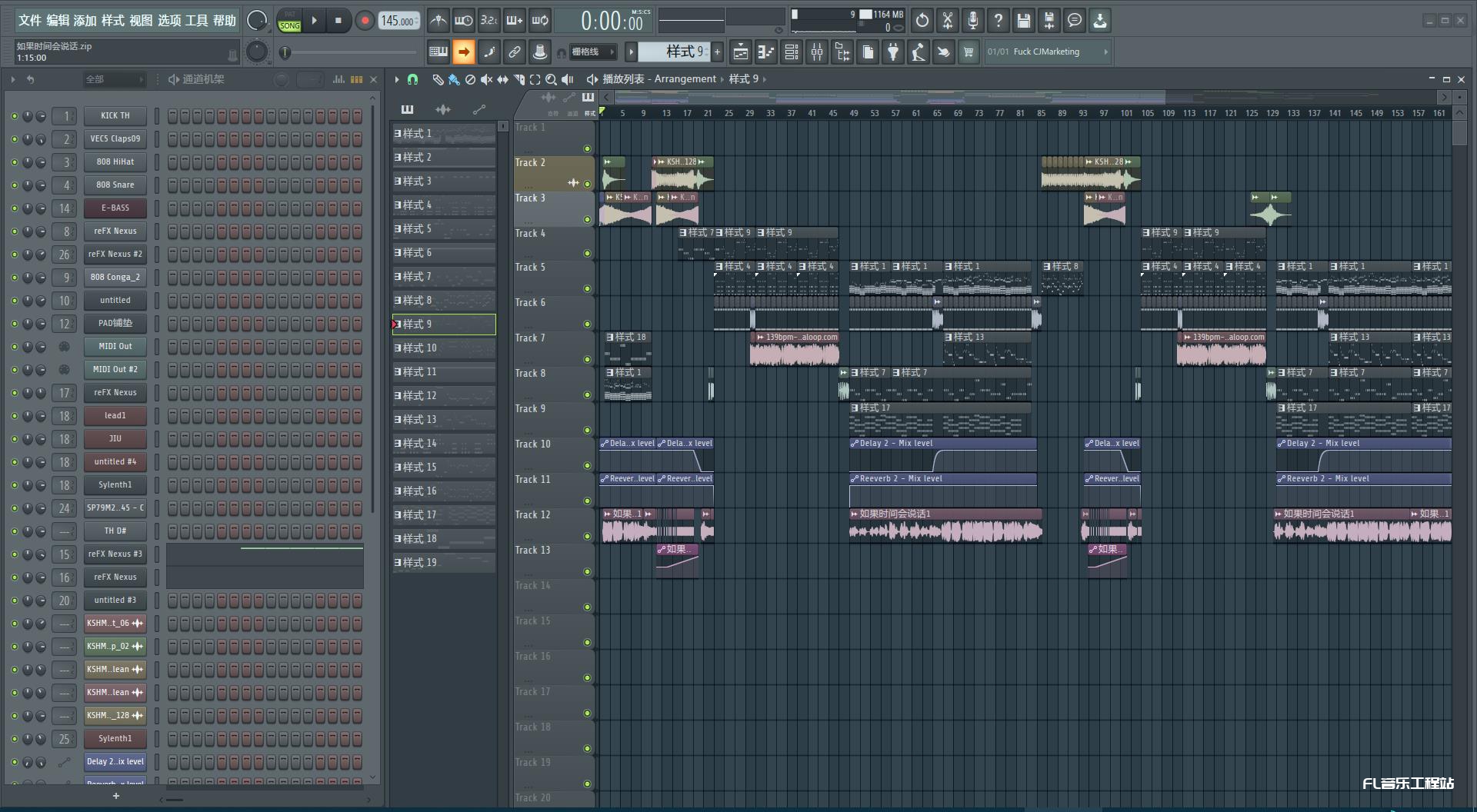Select 样式 13 in the pattern picker

pyautogui.click(x=444, y=420)
